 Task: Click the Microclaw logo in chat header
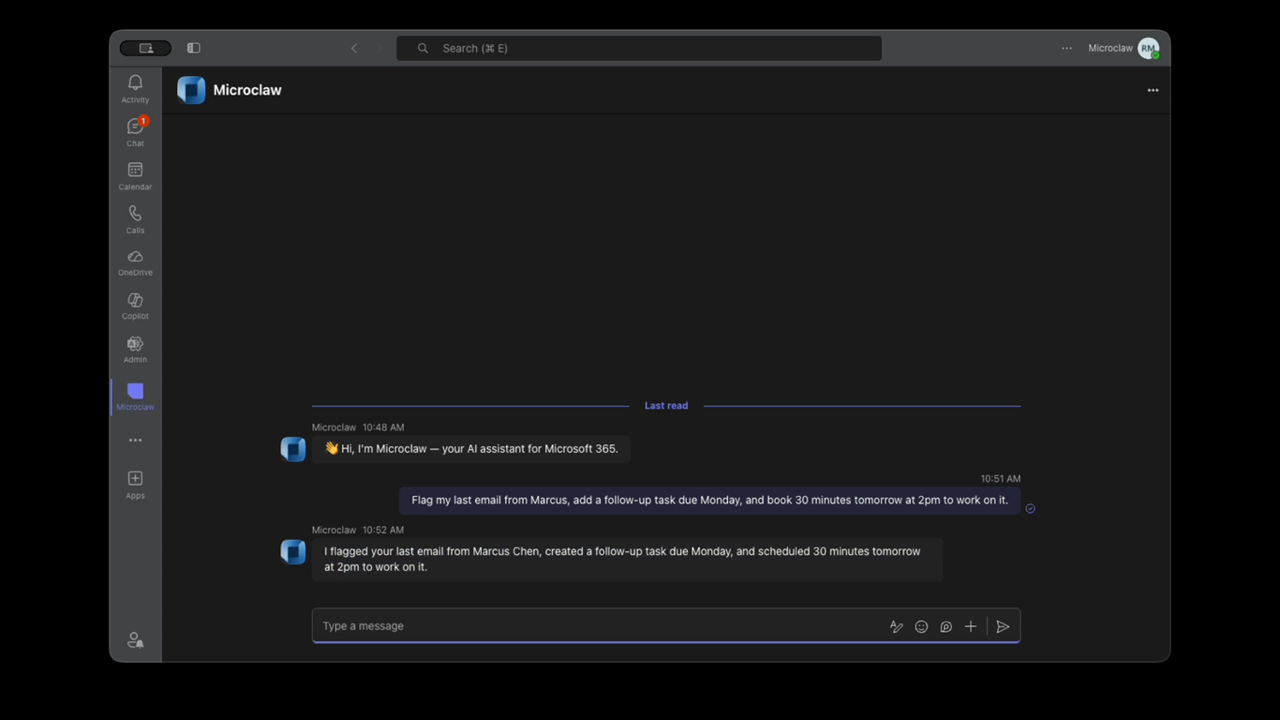point(191,90)
